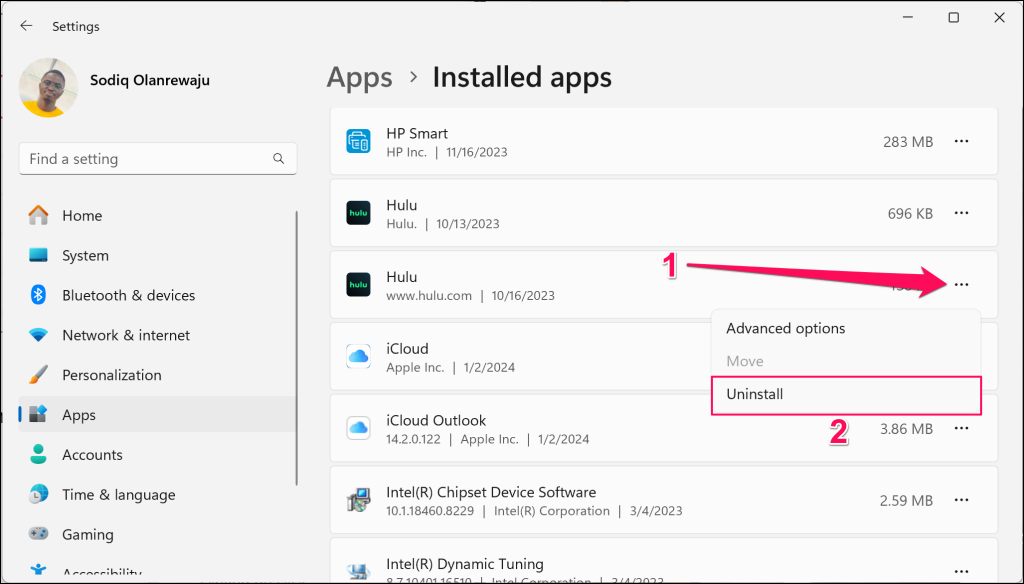Click the sidebar vertical scrollbar
Viewport: 1024px width, 584px height.
coord(297,350)
